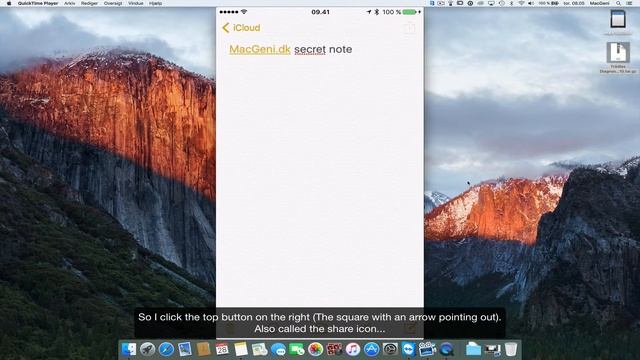Select the zip archive file on the desktop

(x=618, y=53)
